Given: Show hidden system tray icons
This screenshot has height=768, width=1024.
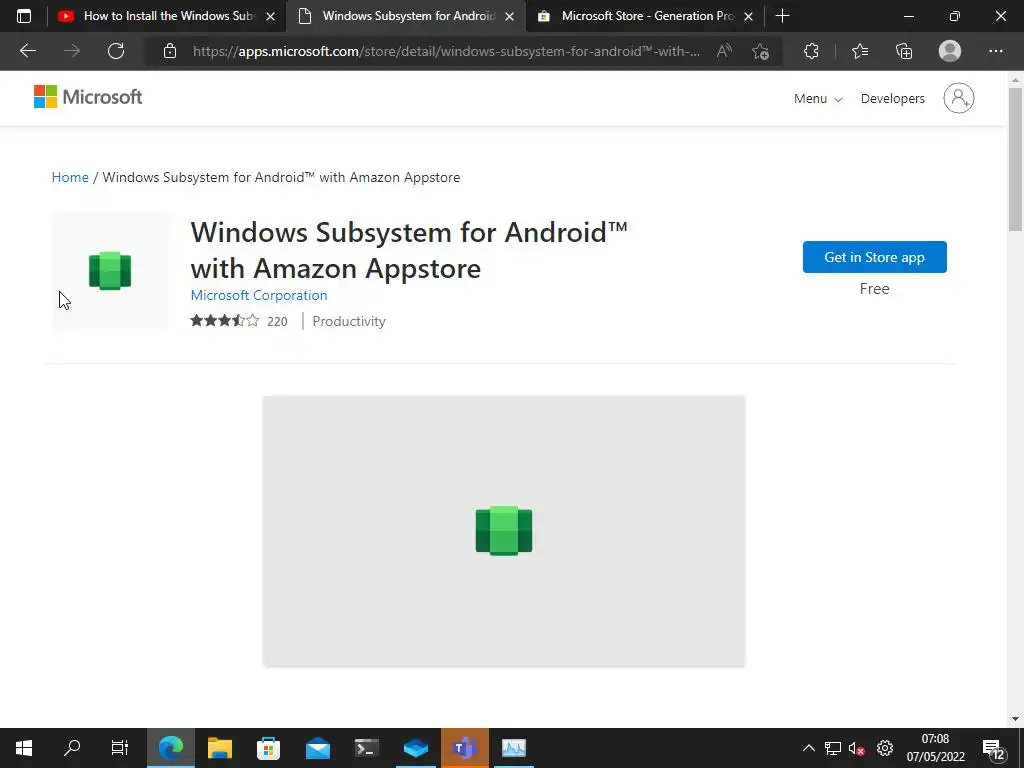Looking at the screenshot, I should tap(808, 748).
